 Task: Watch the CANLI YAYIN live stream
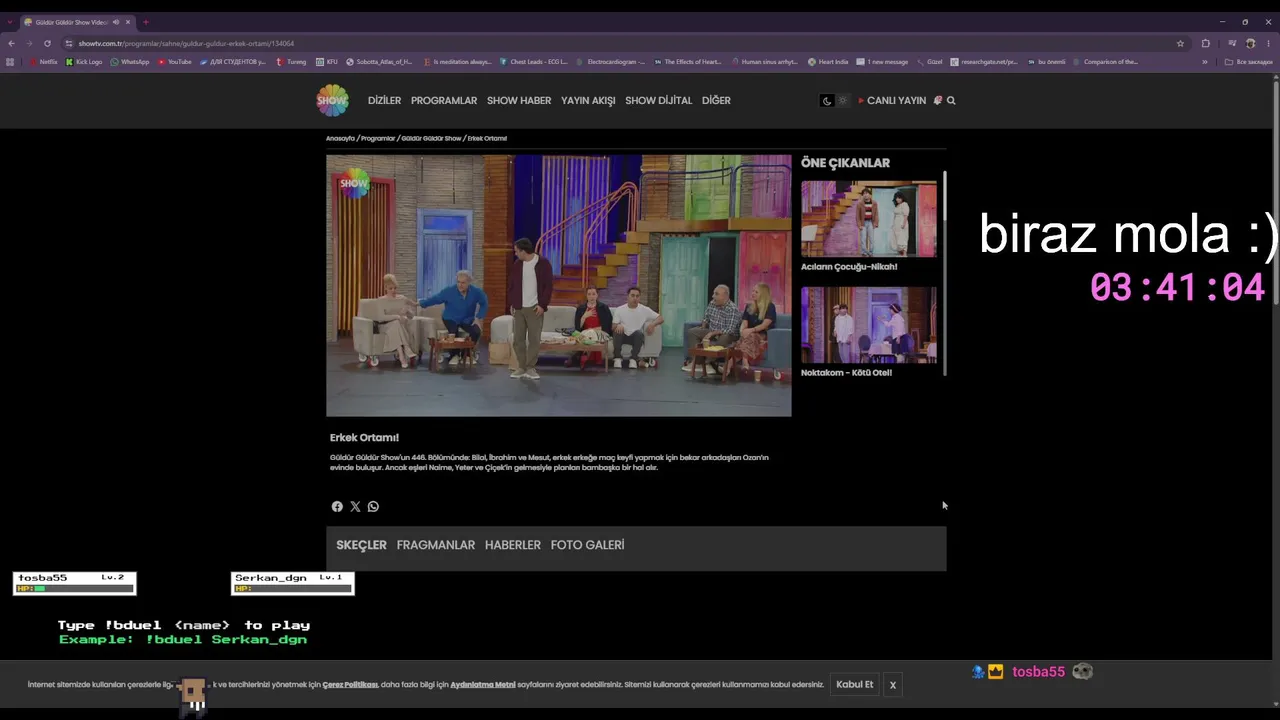[892, 100]
